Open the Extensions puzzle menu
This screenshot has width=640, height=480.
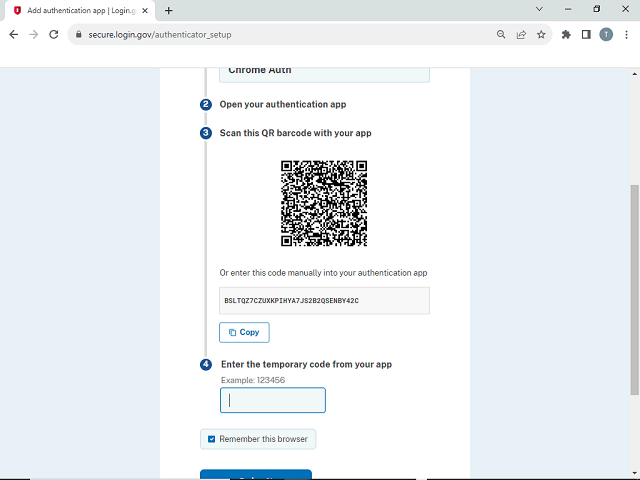coord(566,35)
